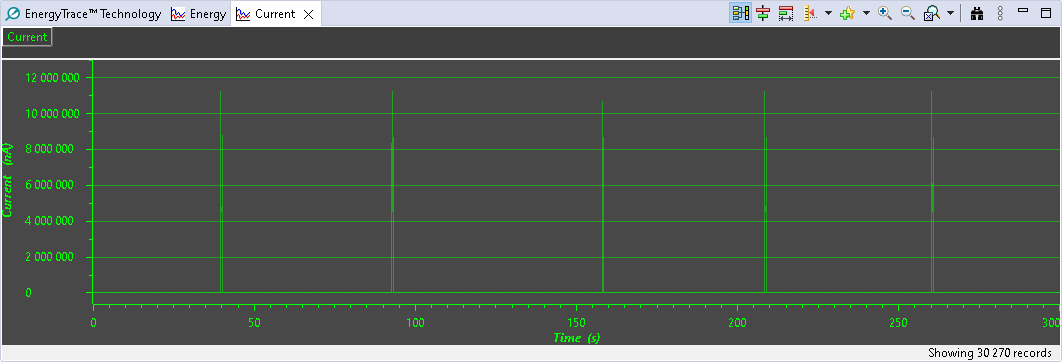Click the 10 000 000 y-axis label
The height and width of the screenshot is (362, 1062).
(x=52, y=114)
